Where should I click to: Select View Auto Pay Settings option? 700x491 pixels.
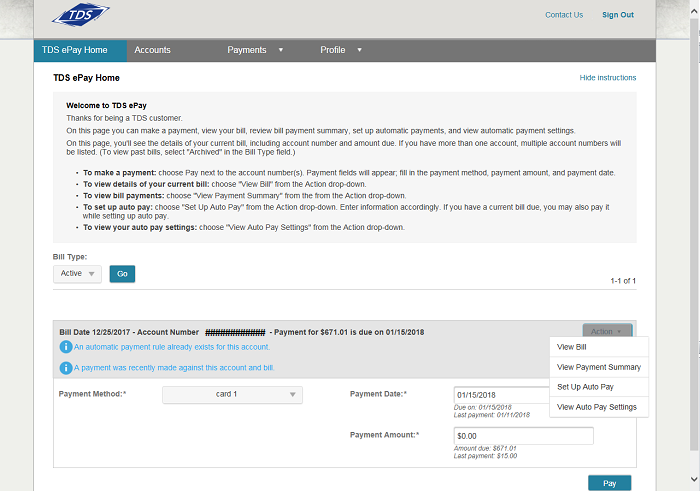[599, 407]
